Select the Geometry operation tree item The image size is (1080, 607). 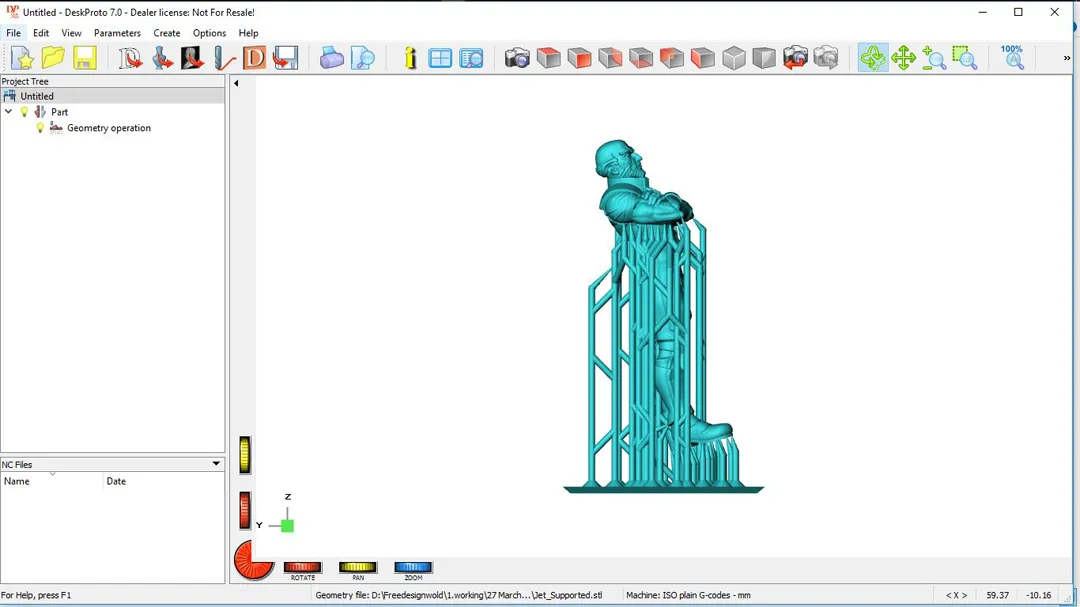[x=109, y=127]
